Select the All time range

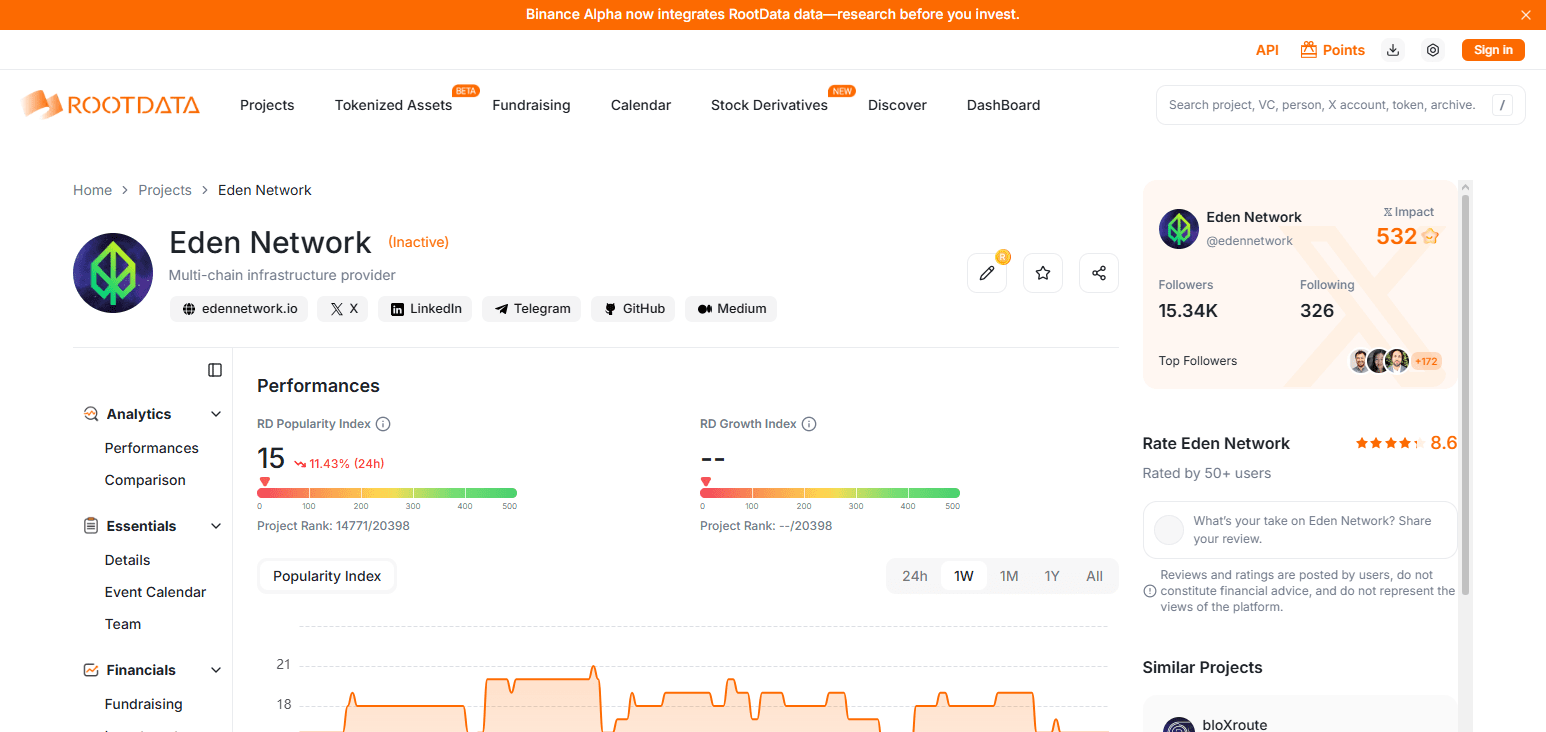1095,576
